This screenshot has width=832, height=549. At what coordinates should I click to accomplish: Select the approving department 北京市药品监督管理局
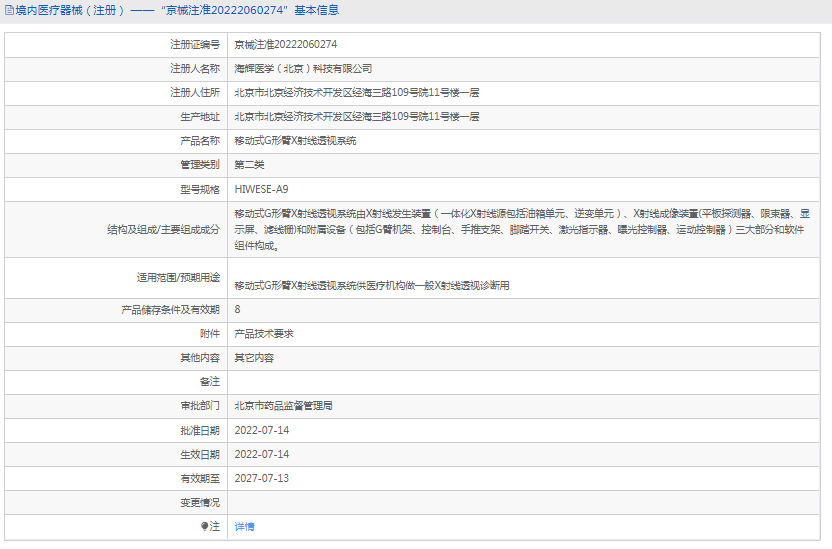point(283,406)
